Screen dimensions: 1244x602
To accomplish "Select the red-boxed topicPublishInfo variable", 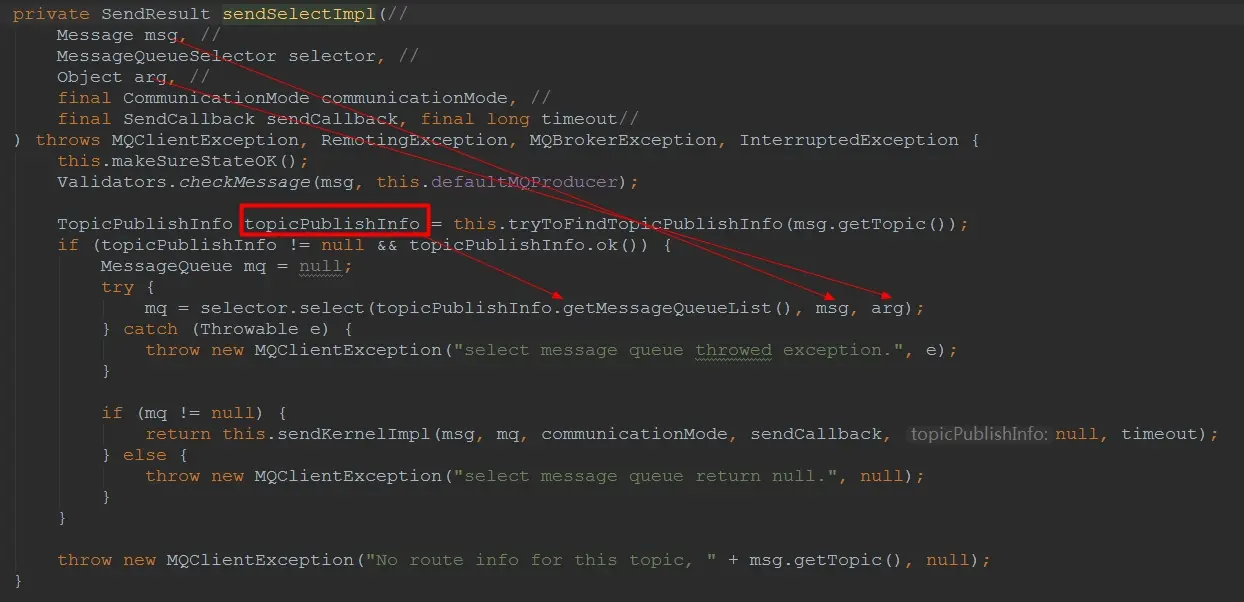I will coord(334,223).
